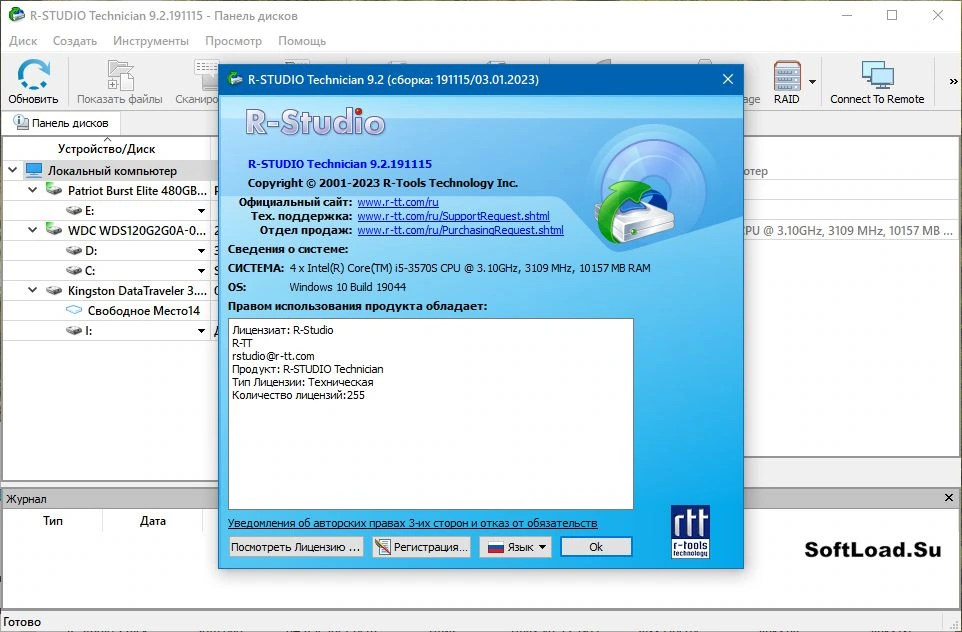Click the Посмотреть Лицензию button
Viewport: 962px width, 632px height.
click(296, 547)
